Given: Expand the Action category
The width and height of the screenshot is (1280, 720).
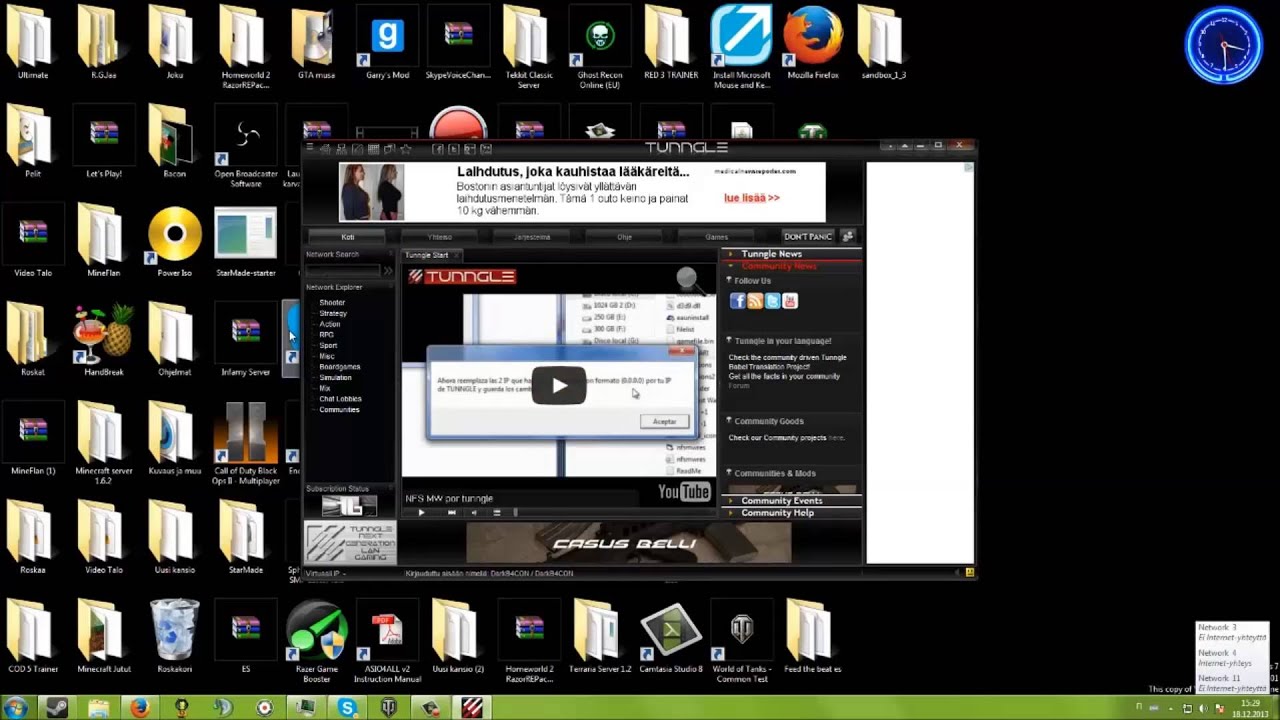Looking at the screenshot, I should pyautogui.click(x=330, y=324).
